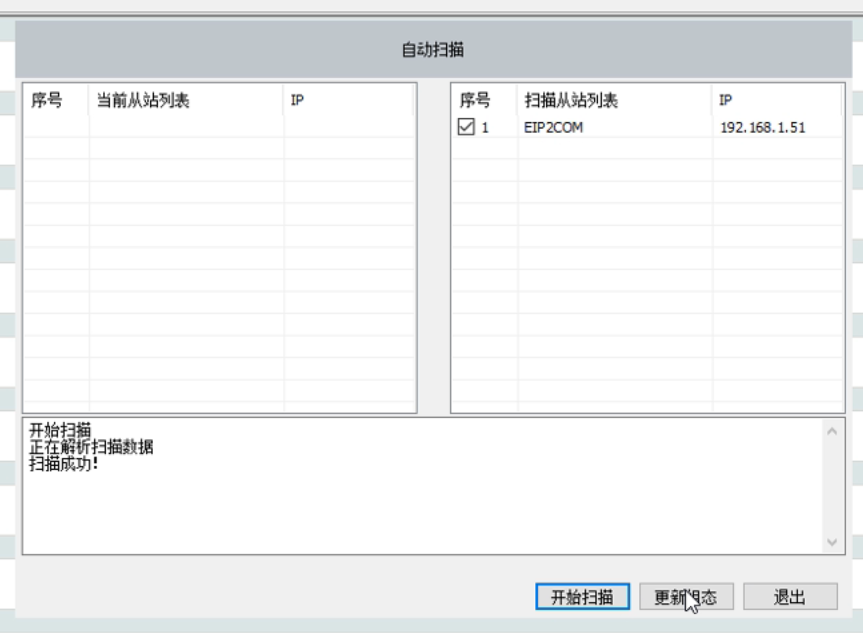Click the log panel's scroll up arrow
Screen dimensions: 863x633
pyautogui.click(x=832, y=431)
